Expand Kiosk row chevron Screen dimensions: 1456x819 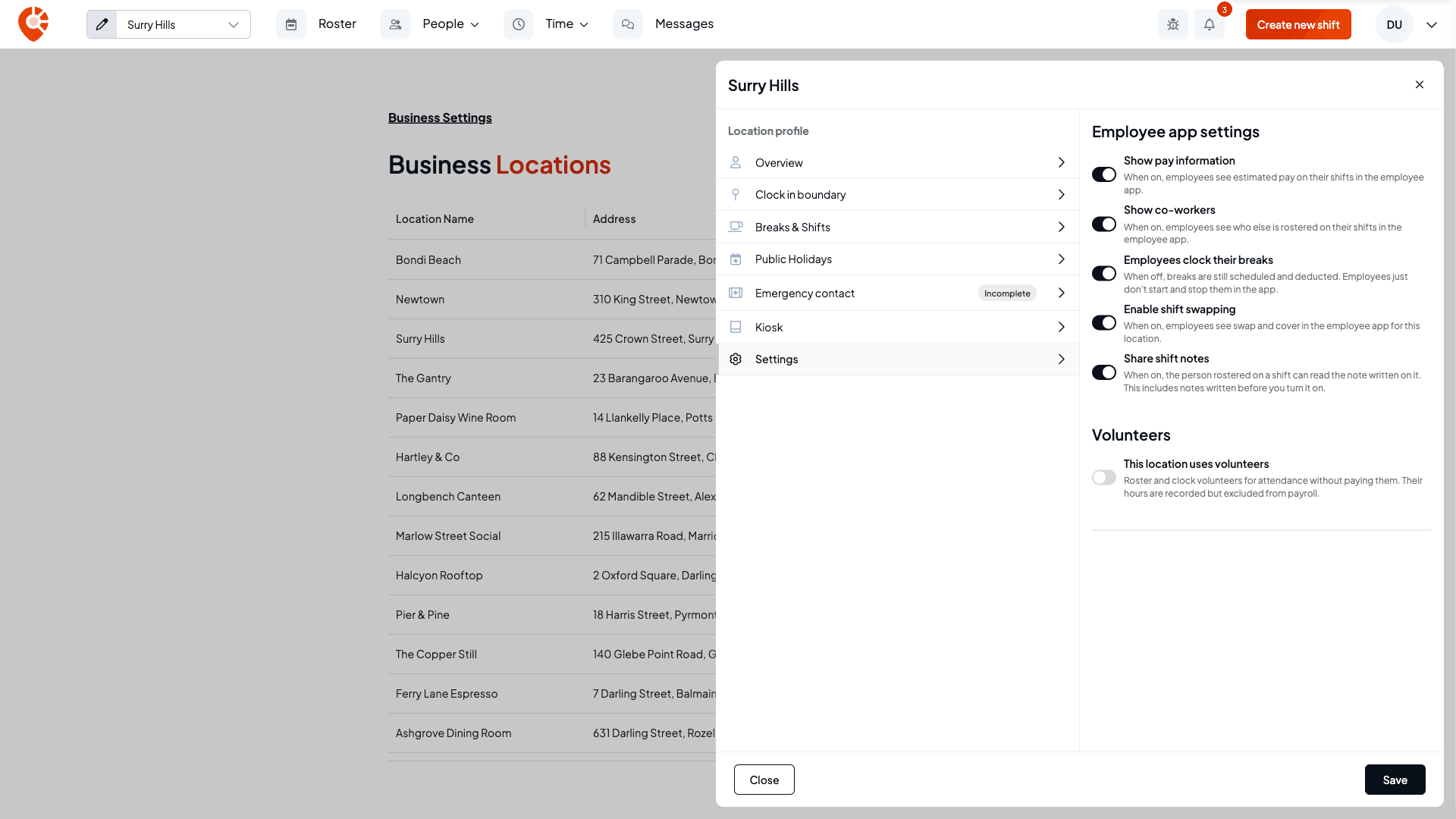pyautogui.click(x=1062, y=327)
